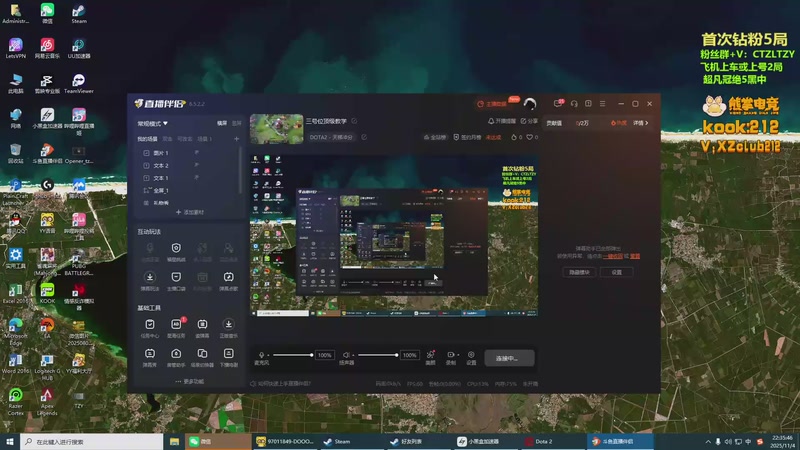Open KOOK desktop shortcut
The width and height of the screenshot is (800, 450).
(x=47, y=293)
